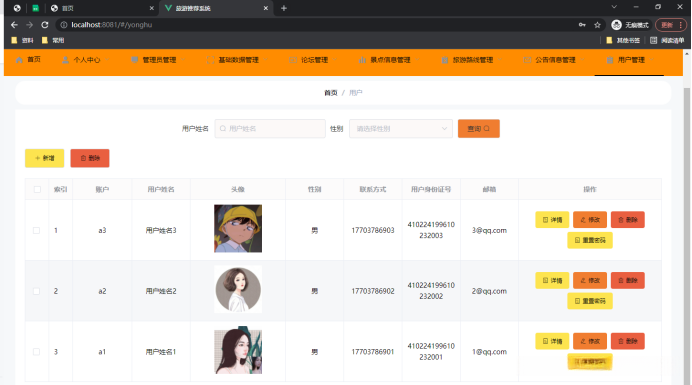Screen dimensions: 692x385
Task: Expand the 公告信息管理 menu arrow
Action: click(x=582, y=60)
